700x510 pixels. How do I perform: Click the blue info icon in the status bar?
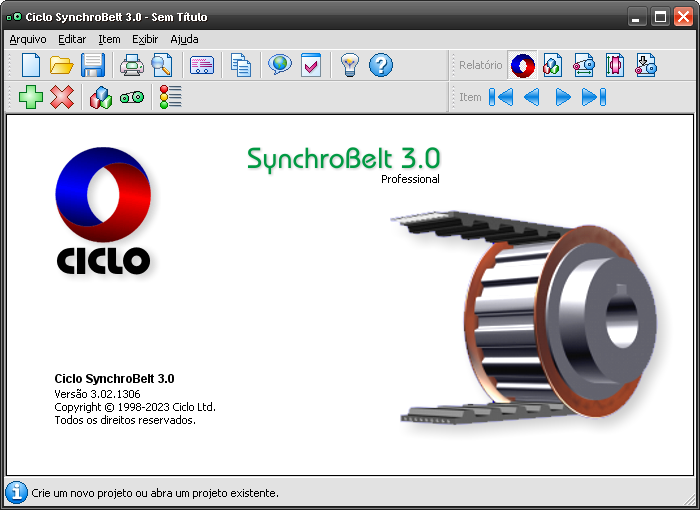pyautogui.click(x=16, y=493)
